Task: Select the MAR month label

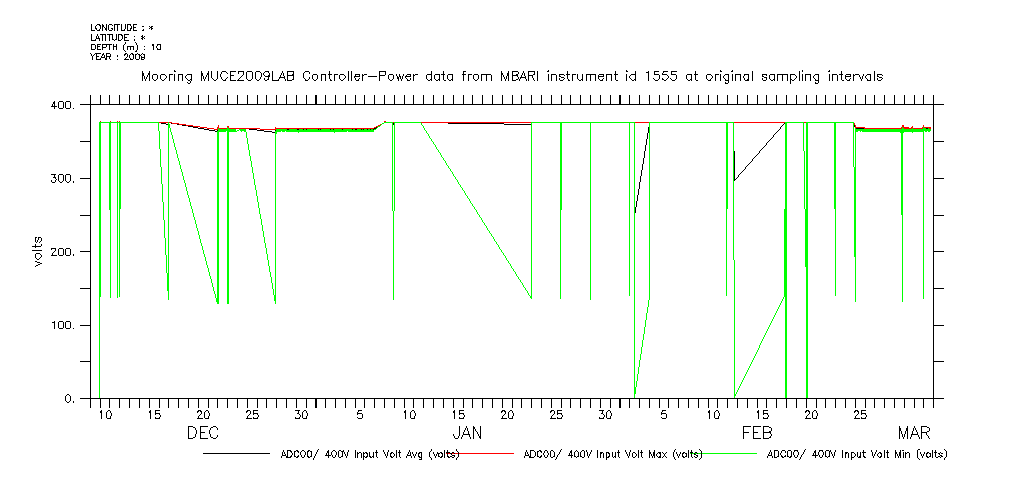Action: coord(914,434)
